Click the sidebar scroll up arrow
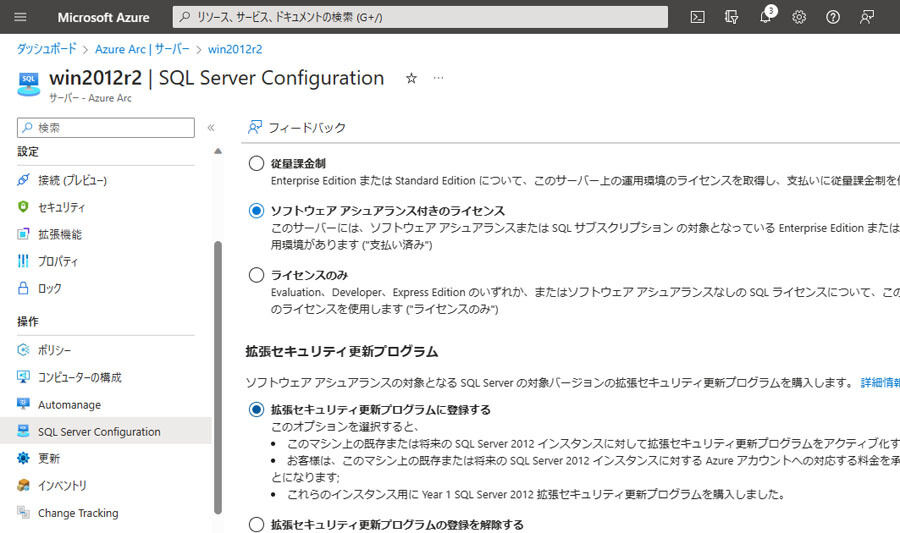 click(x=218, y=151)
